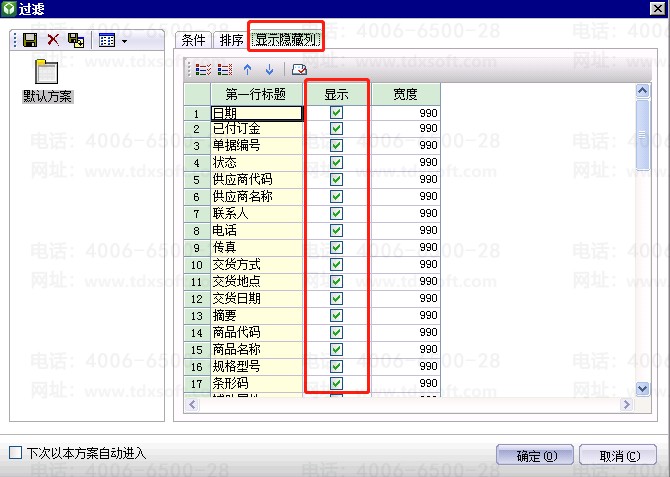Click the save-as scheme icon

point(76,40)
